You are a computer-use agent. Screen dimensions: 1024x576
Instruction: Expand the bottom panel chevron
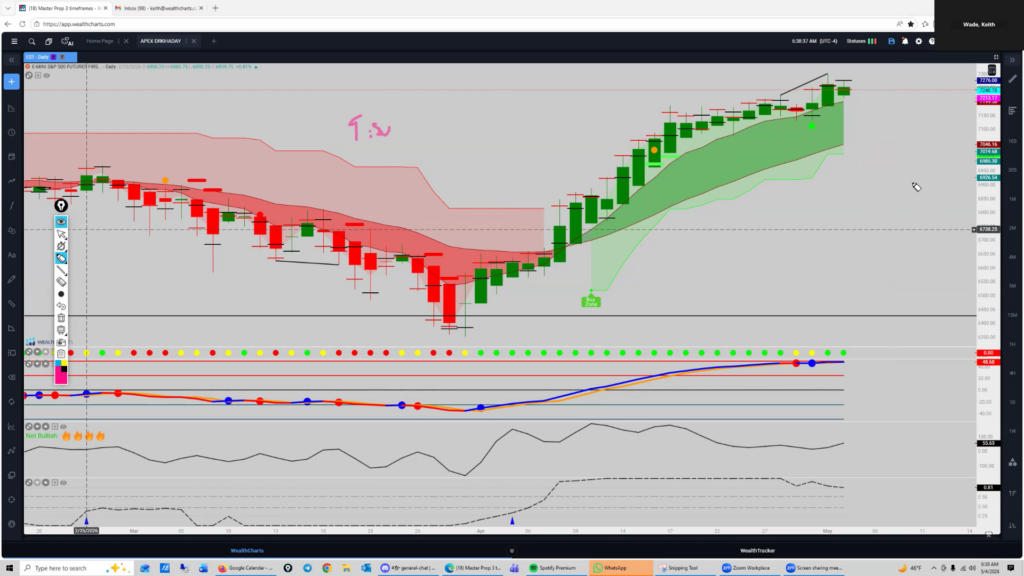(511, 551)
